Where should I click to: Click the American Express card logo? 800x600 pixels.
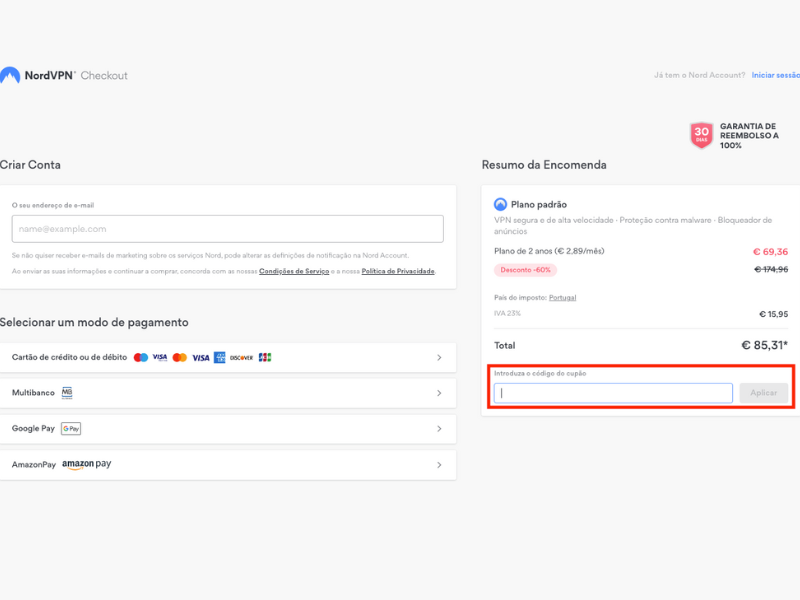point(219,358)
